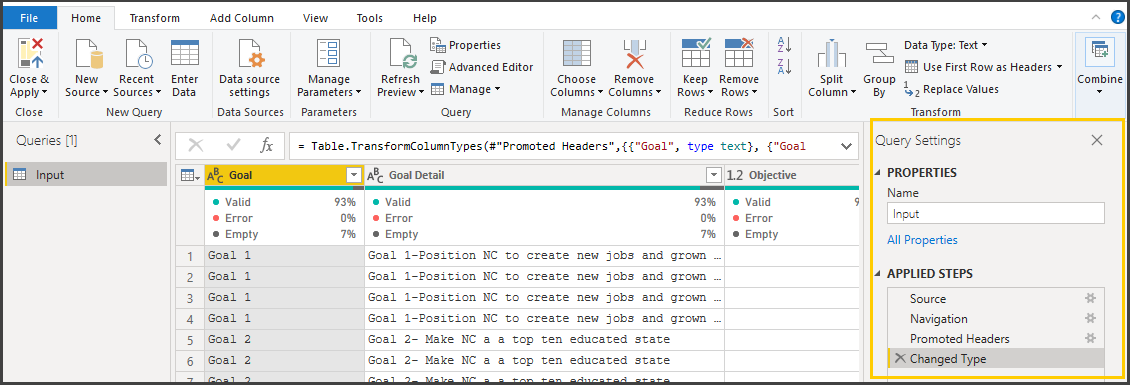The image size is (1130, 385).
Task: Open Use First Row as Headers dropdown arrow
Action: [1059, 67]
